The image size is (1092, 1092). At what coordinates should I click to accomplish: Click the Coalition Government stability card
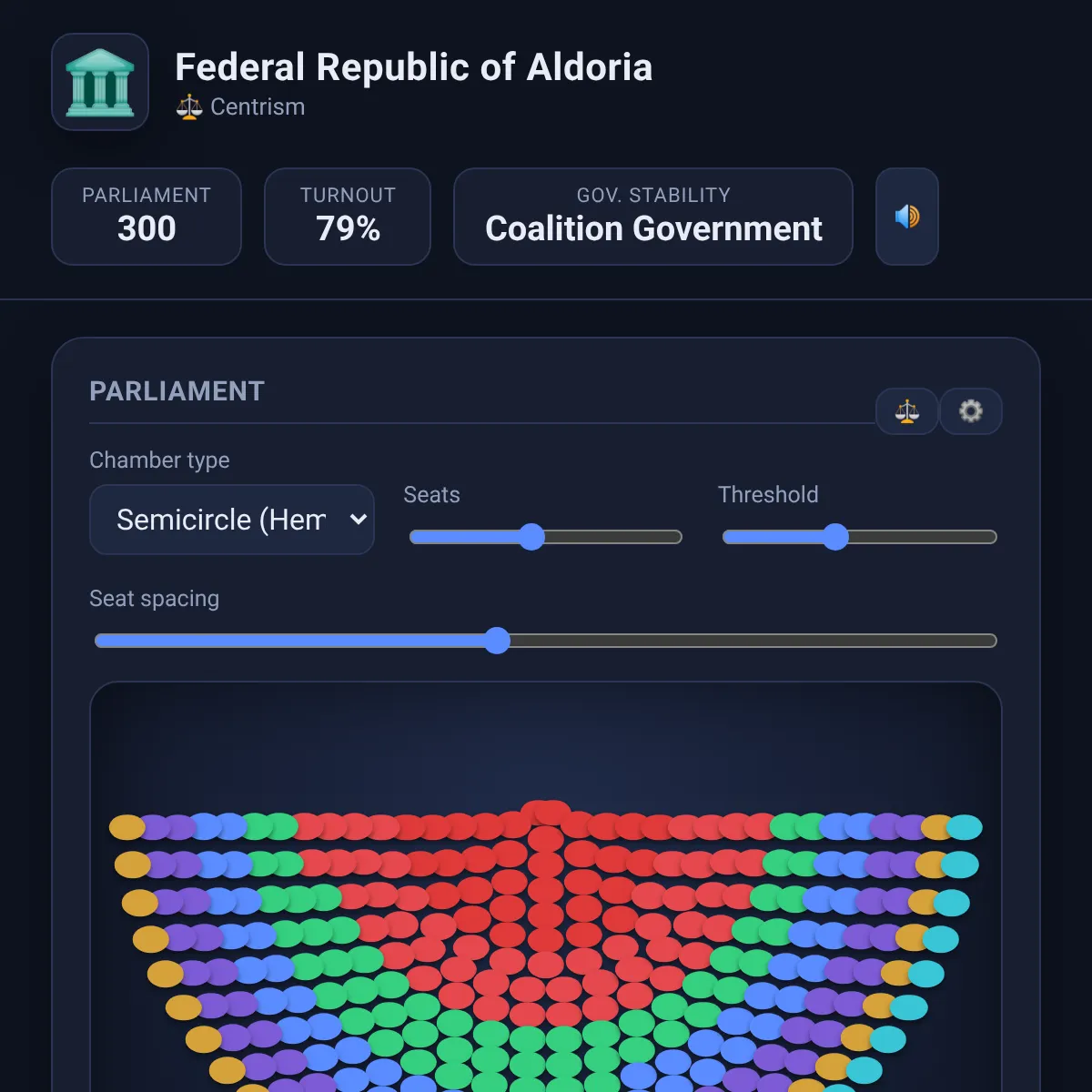tap(653, 217)
